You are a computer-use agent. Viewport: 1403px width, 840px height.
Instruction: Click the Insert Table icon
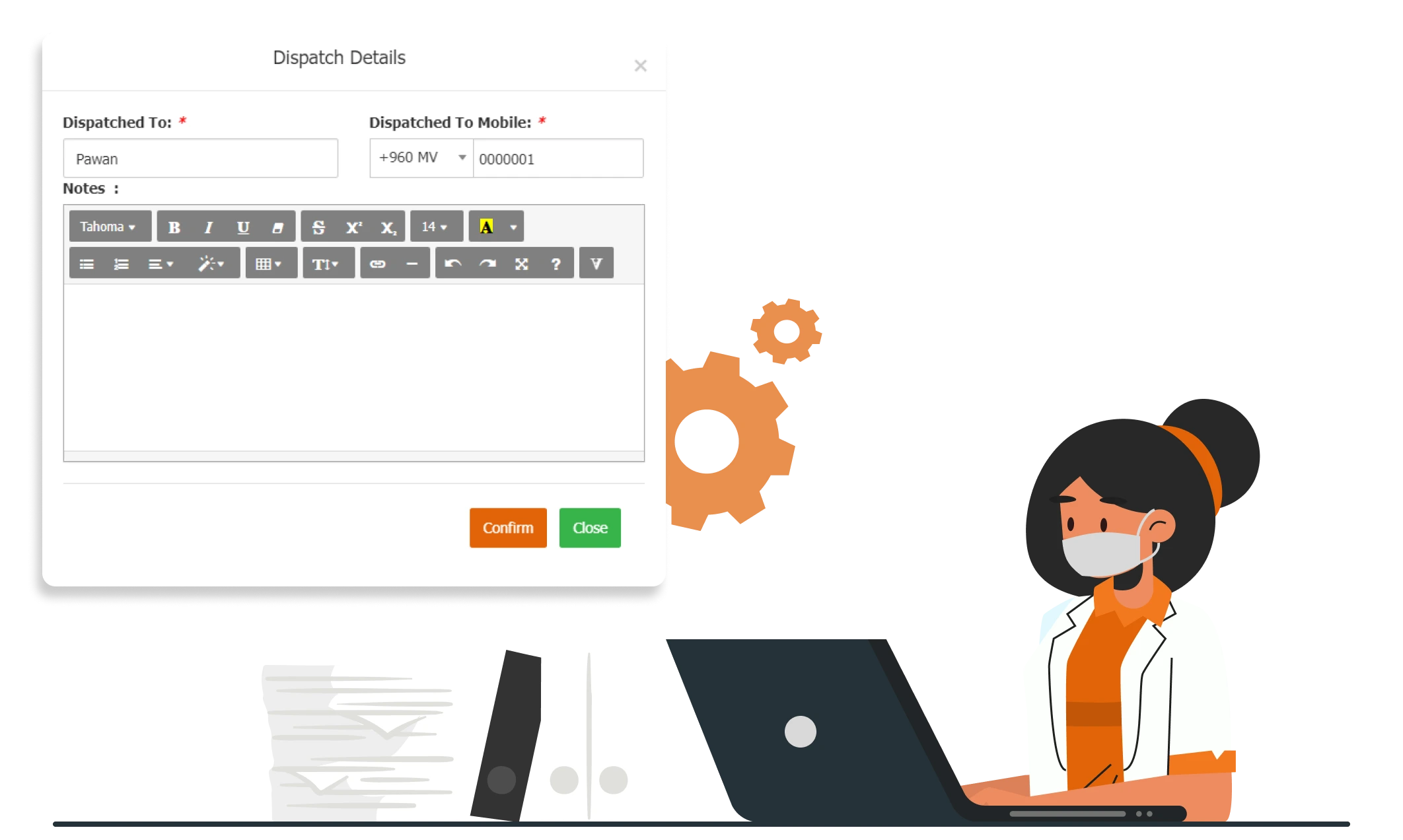(266, 263)
